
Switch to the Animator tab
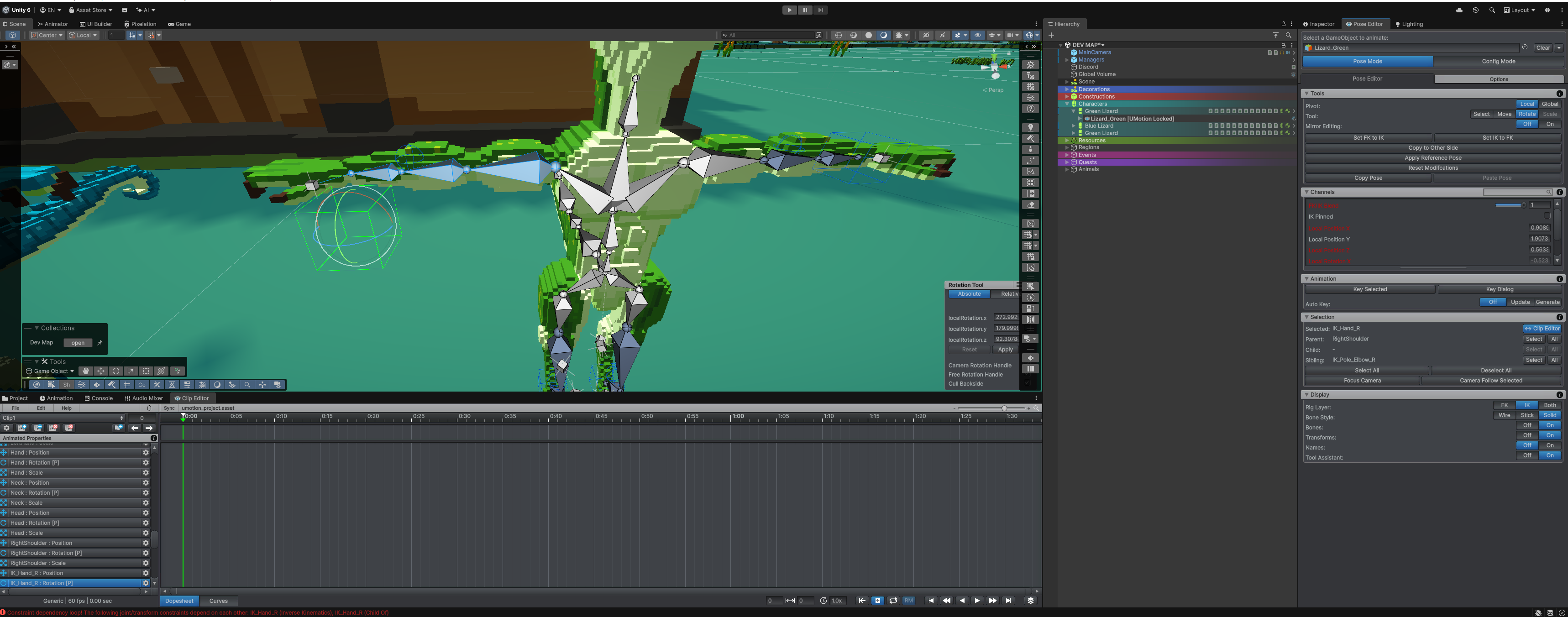tap(53, 24)
